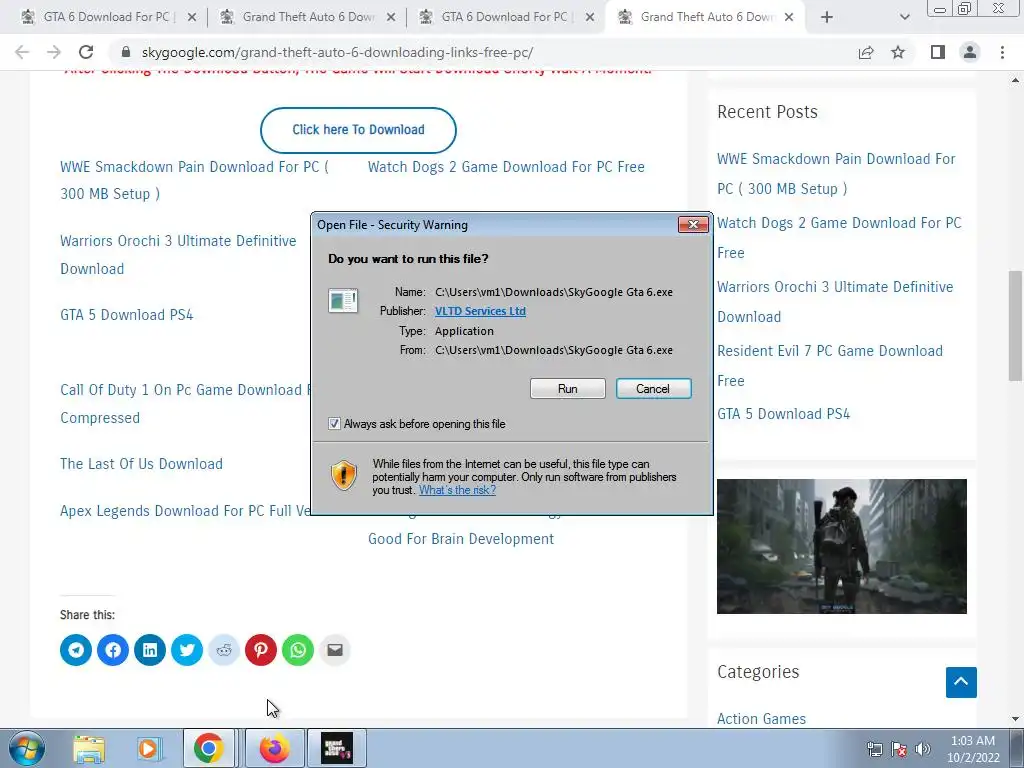Open sidebar Resident Evil 7 recent post
The width and height of the screenshot is (1024, 768).
tap(830, 366)
